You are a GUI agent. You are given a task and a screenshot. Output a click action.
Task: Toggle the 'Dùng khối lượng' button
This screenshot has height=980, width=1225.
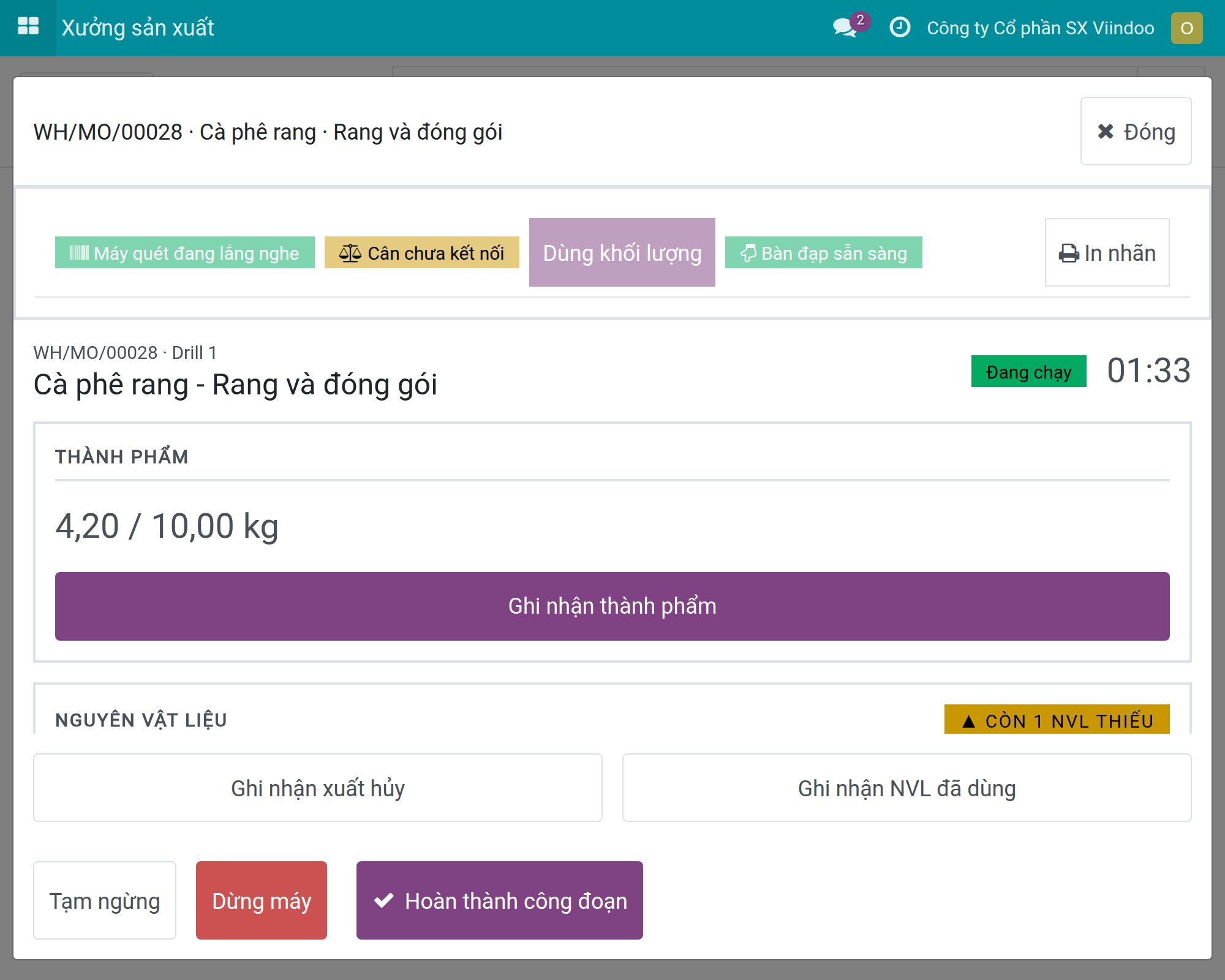coord(622,252)
